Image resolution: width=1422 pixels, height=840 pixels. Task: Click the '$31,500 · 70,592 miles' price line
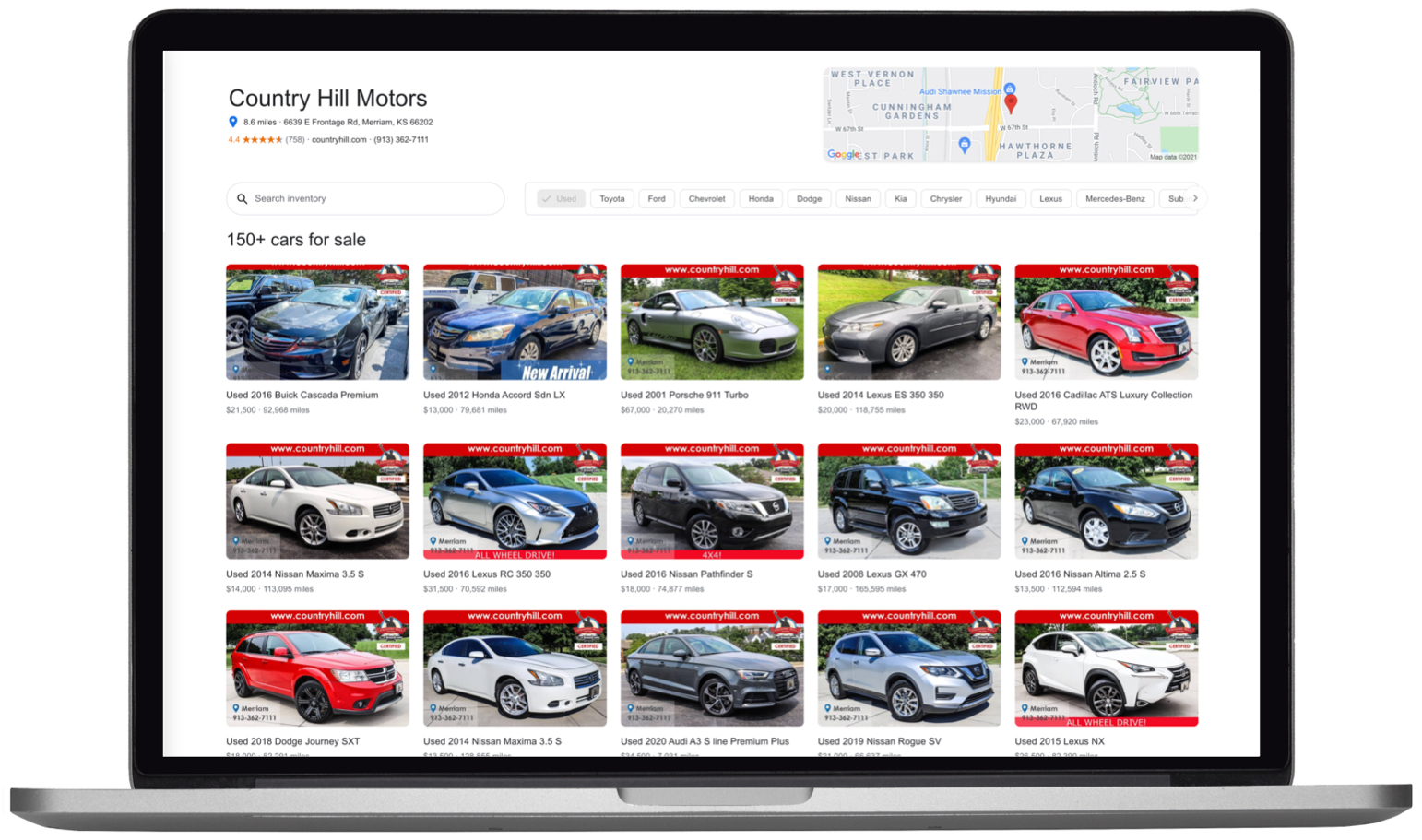[x=465, y=589]
